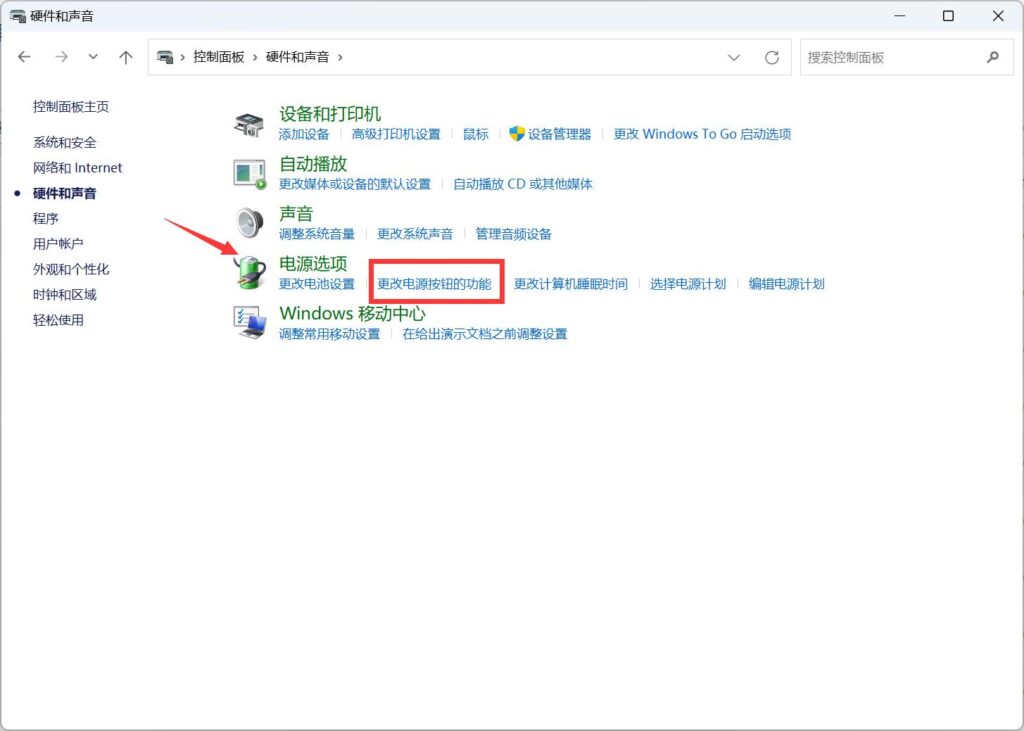Click the refresh icon in address bar

[772, 58]
